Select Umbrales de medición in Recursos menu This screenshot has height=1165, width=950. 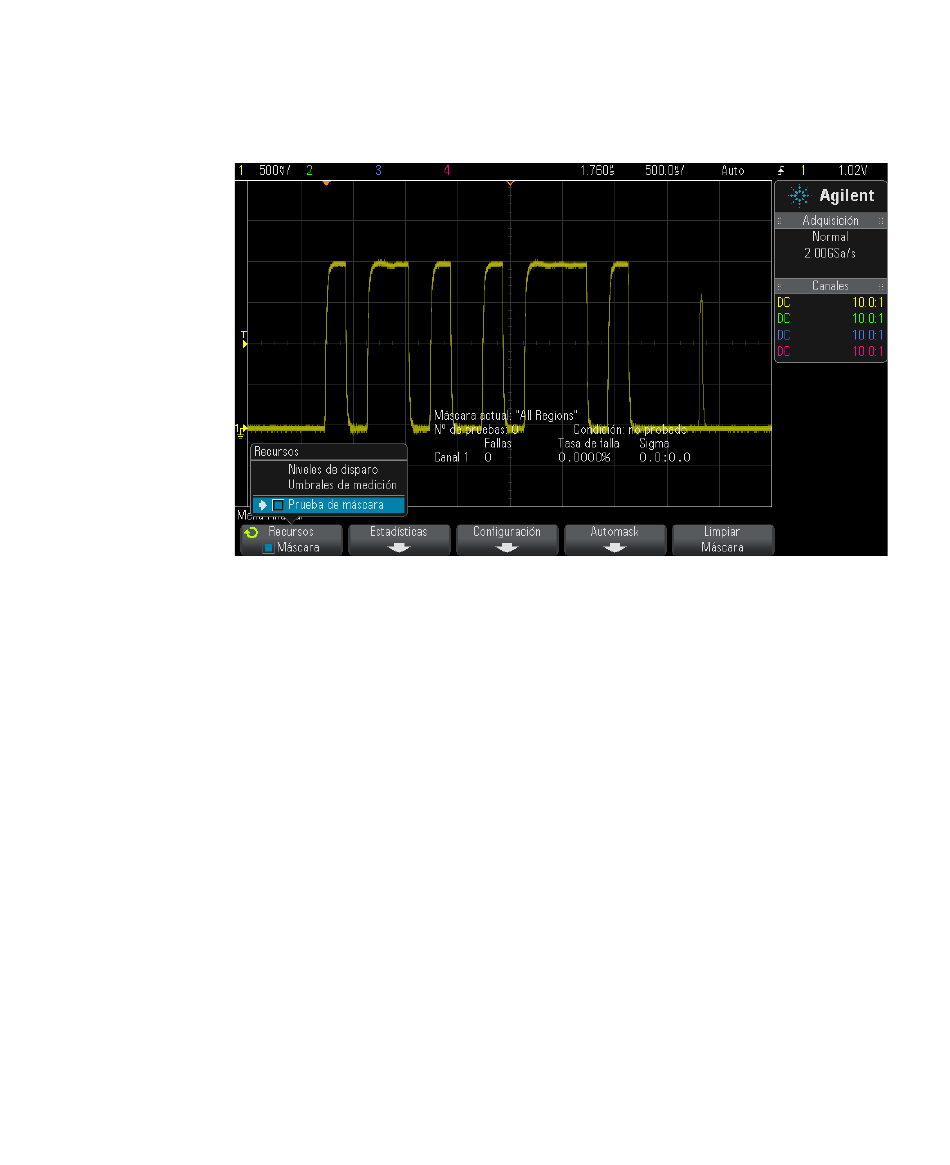point(342,485)
